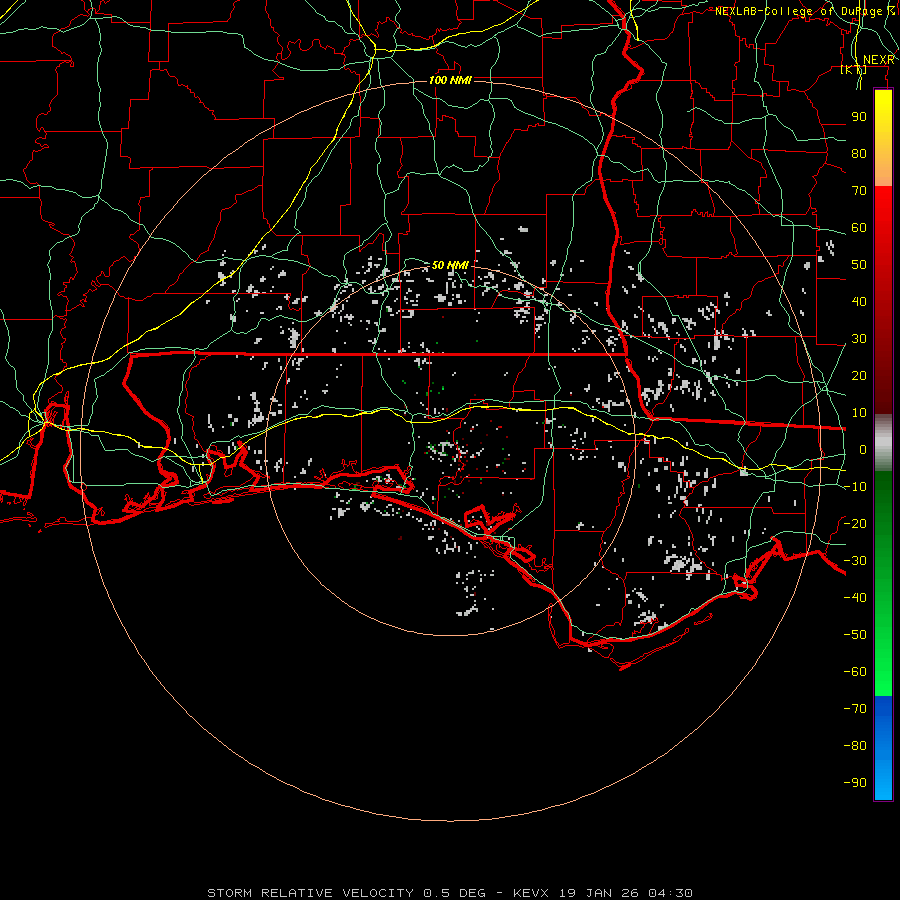Click the gray zero-velocity segment of the color bar
Viewport: 900px width, 900px height.
(x=883, y=443)
